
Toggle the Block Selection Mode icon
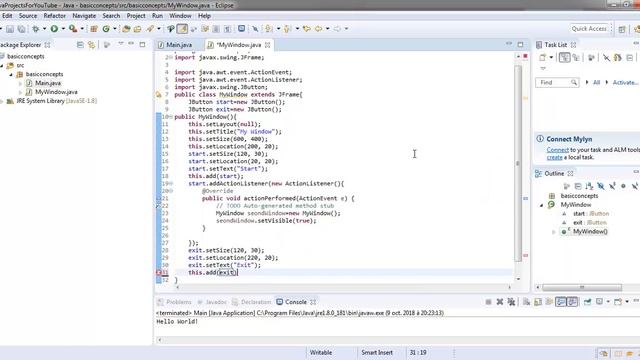[x=216, y=29]
